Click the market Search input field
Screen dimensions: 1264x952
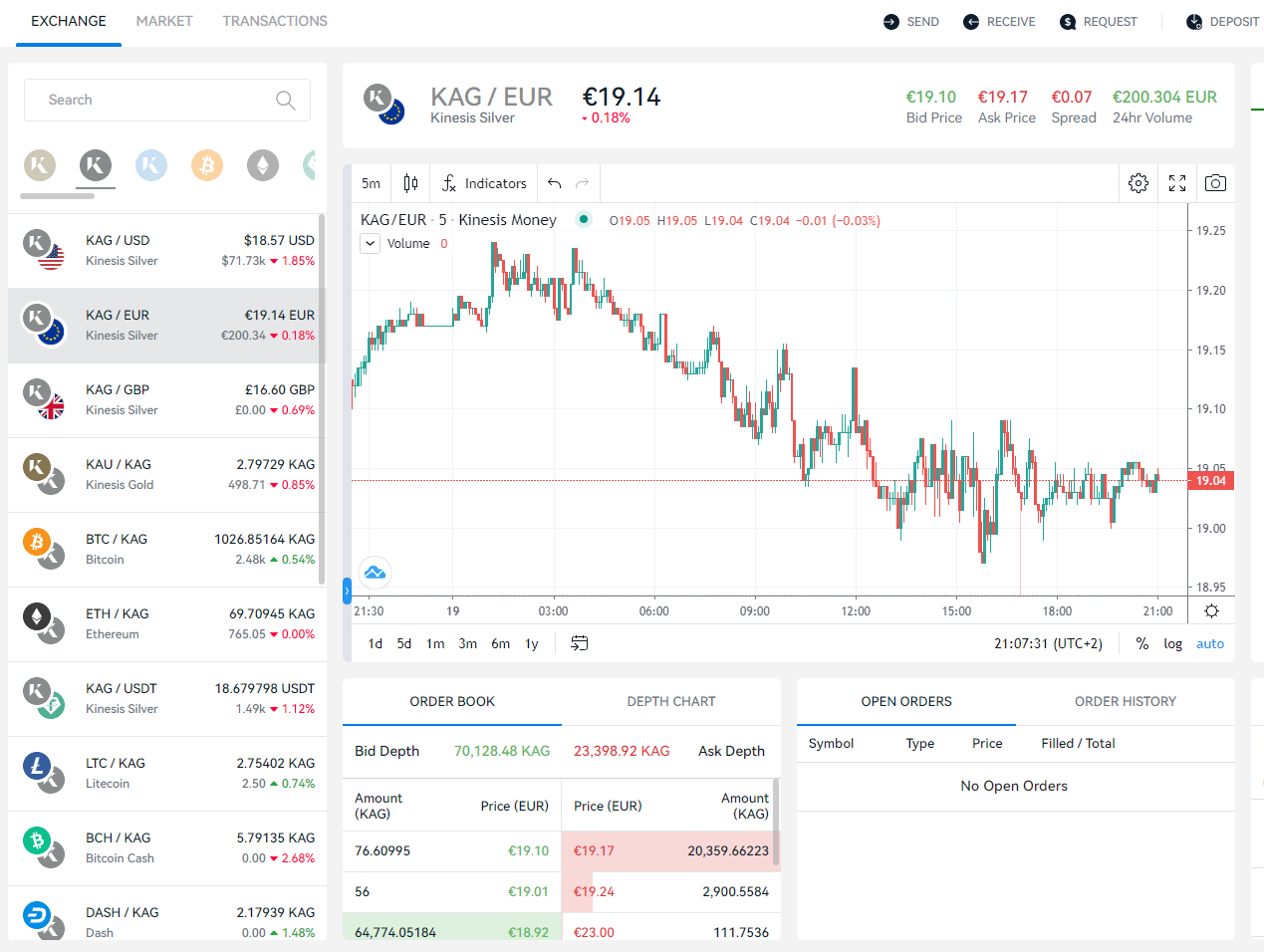coord(167,100)
